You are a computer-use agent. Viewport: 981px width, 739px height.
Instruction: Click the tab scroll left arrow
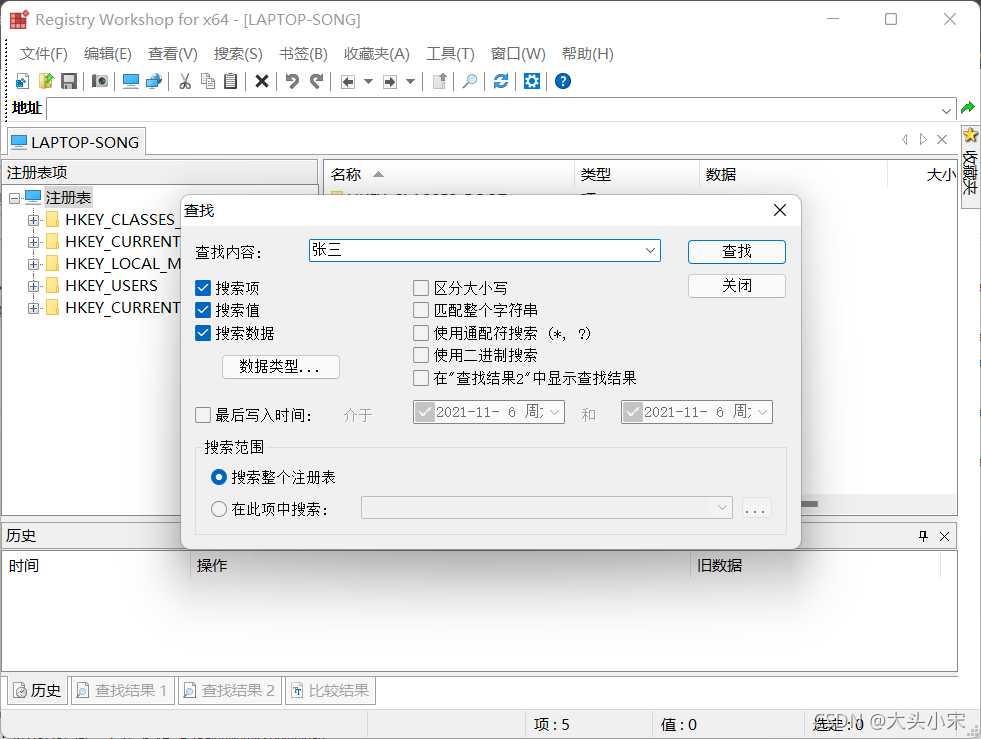tap(905, 140)
